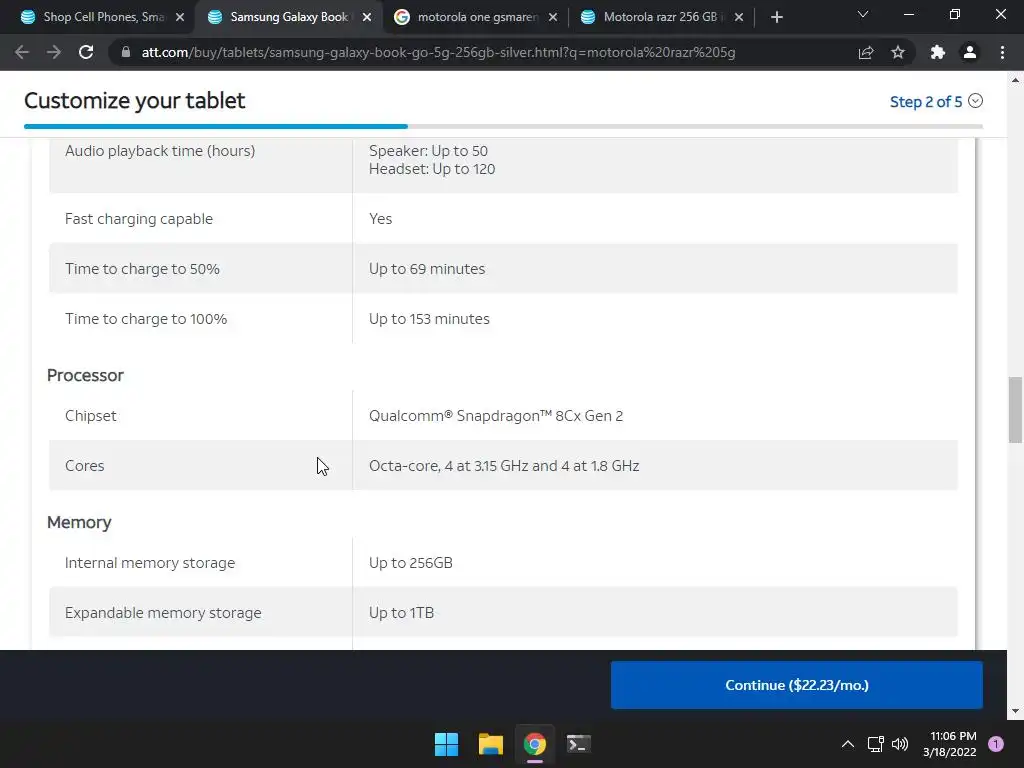Click Qualcomm Snapdragon 8Cx Gen 2 value
Viewport: 1024px width, 768px height.
coord(496,416)
